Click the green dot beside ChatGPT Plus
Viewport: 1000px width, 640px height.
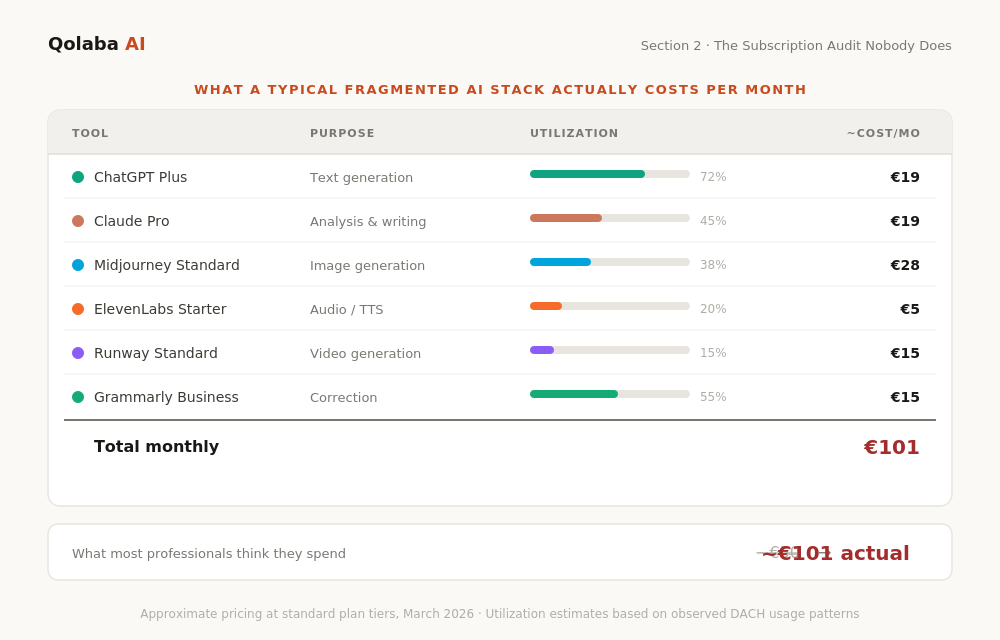pos(78,177)
